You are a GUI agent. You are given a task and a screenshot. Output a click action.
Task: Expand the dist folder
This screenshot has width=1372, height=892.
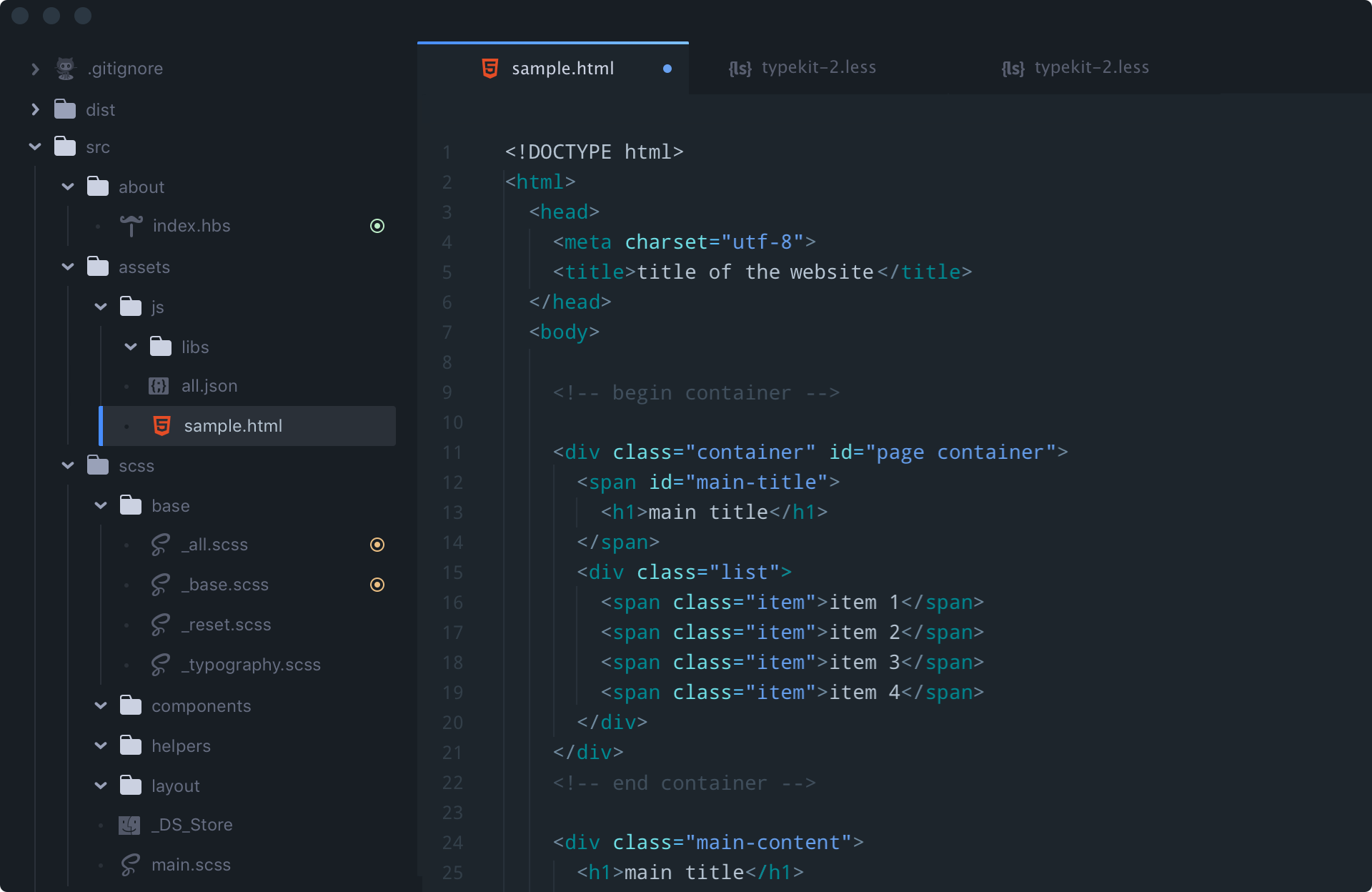pyautogui.click(x=35, y=109)
